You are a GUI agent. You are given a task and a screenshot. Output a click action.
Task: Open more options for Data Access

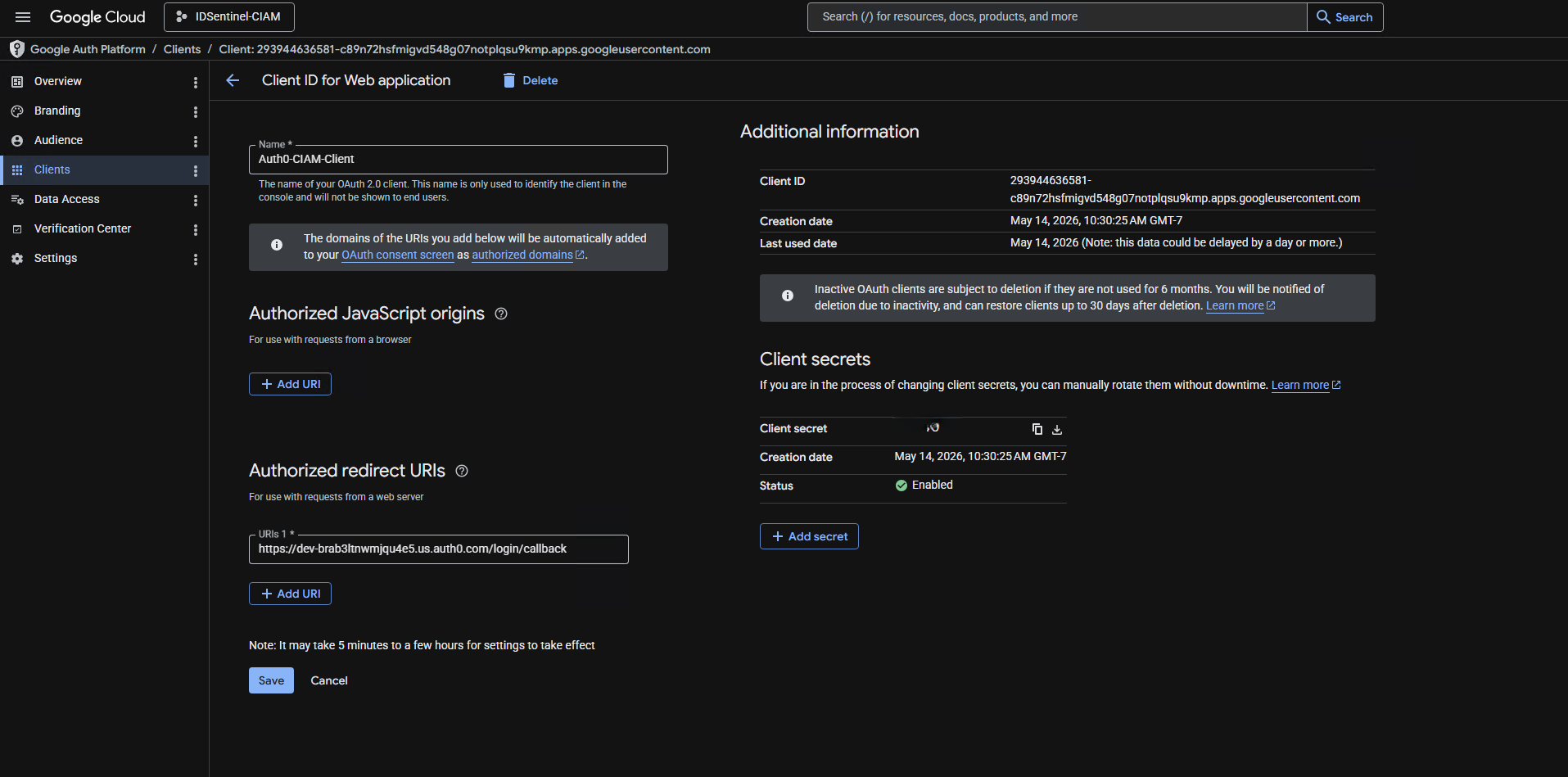(195, 201)
